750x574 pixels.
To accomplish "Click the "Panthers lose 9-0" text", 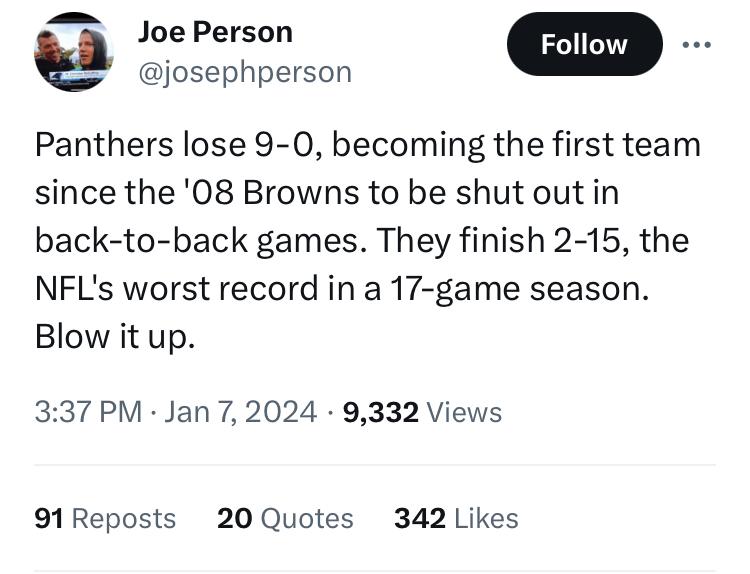I will tap(176, 145).
